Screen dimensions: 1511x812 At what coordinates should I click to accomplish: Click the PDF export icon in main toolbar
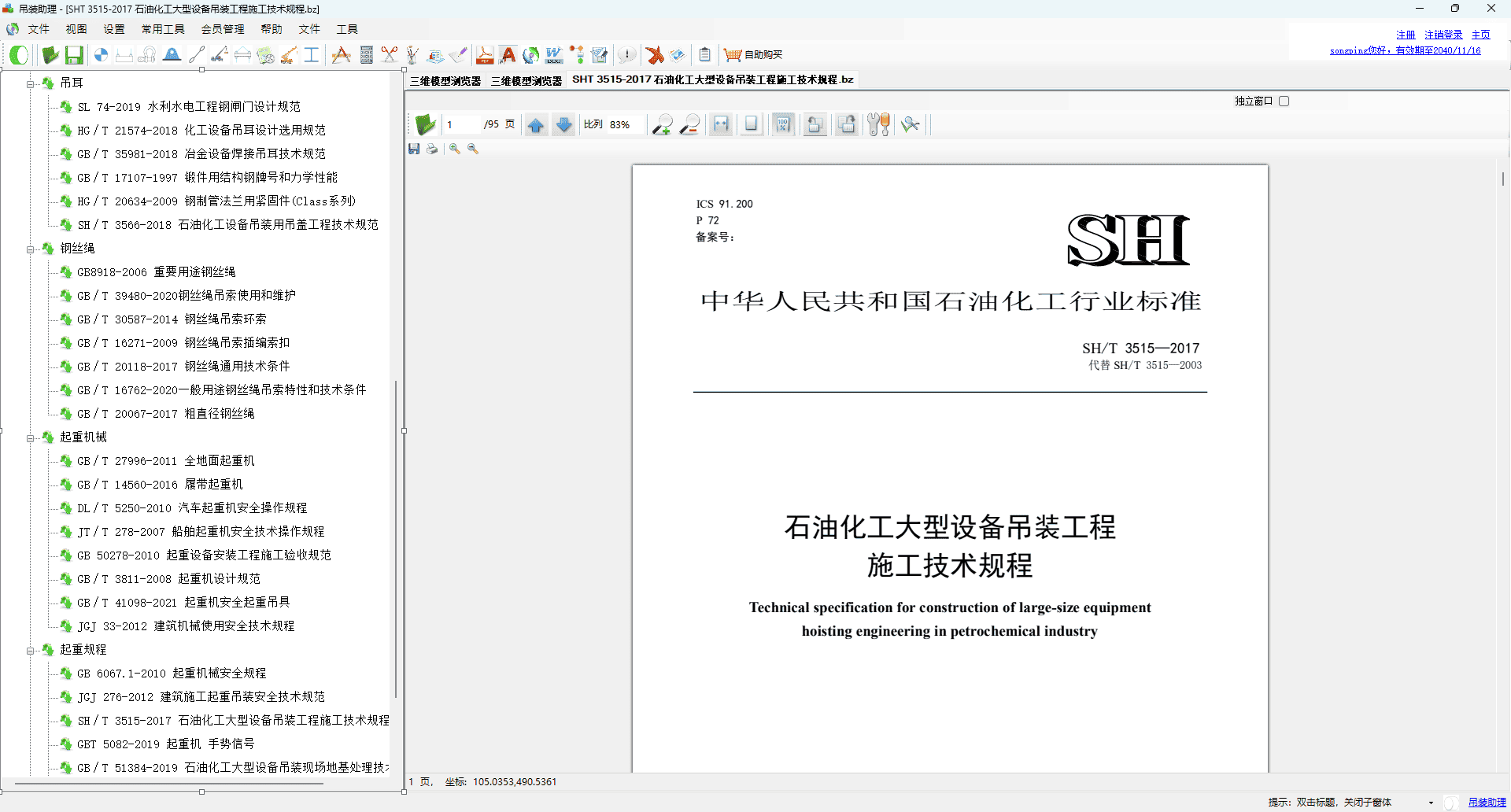[484, 55]
